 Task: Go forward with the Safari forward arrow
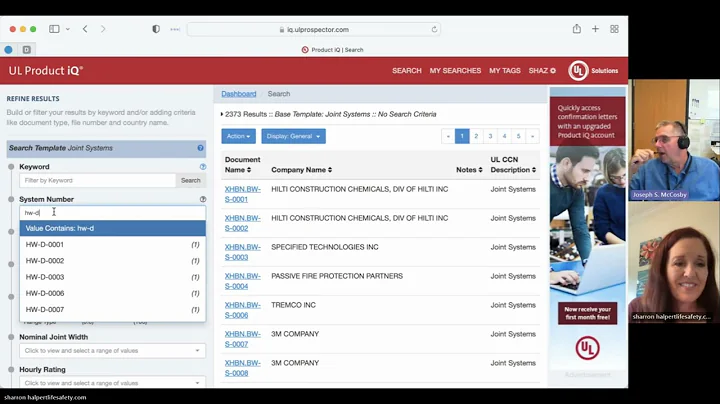point(103,29)
